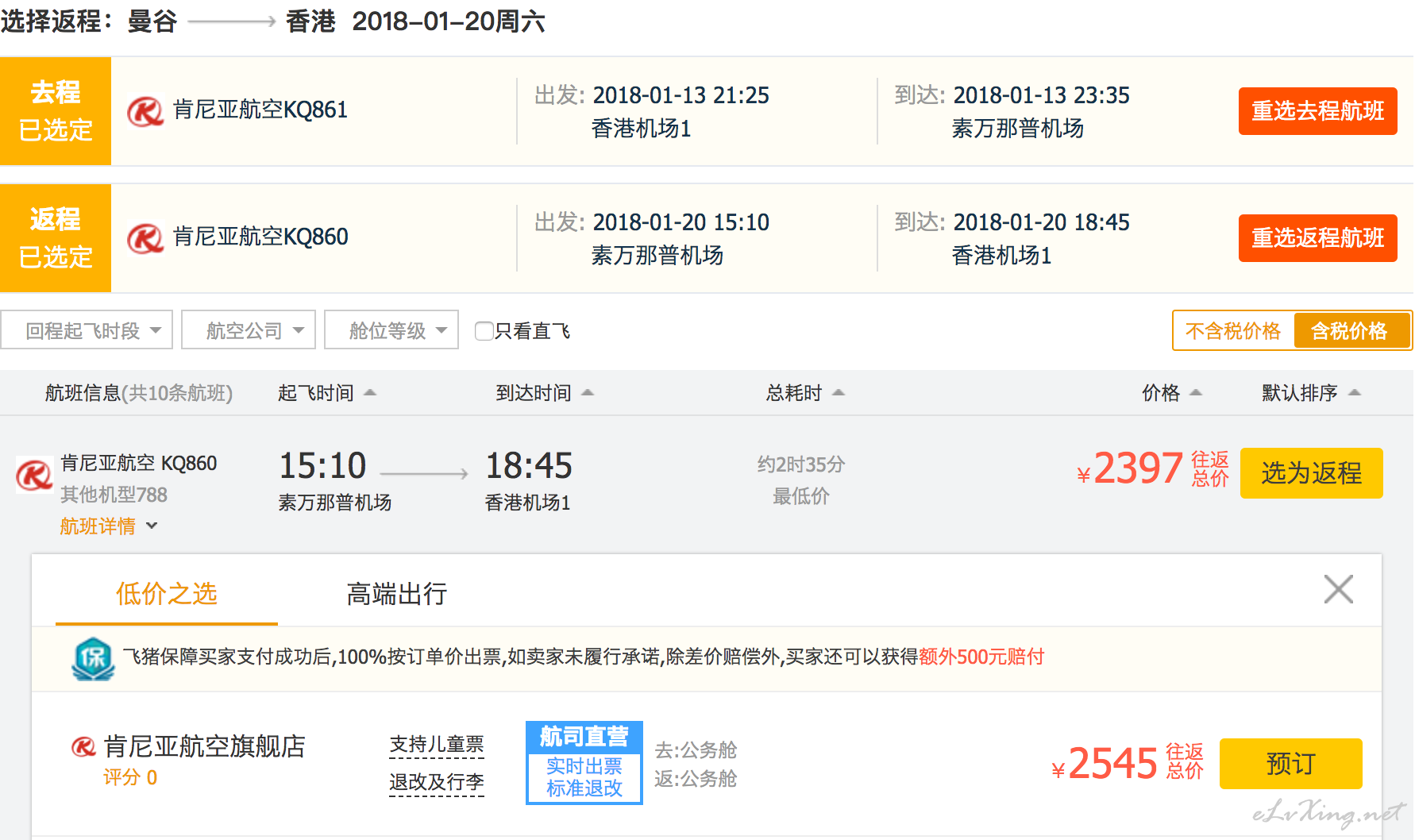Viewport: 1415px width, 840px height.
Task: Click the 18:45 arrival time in the list
Action: [529, 466]
